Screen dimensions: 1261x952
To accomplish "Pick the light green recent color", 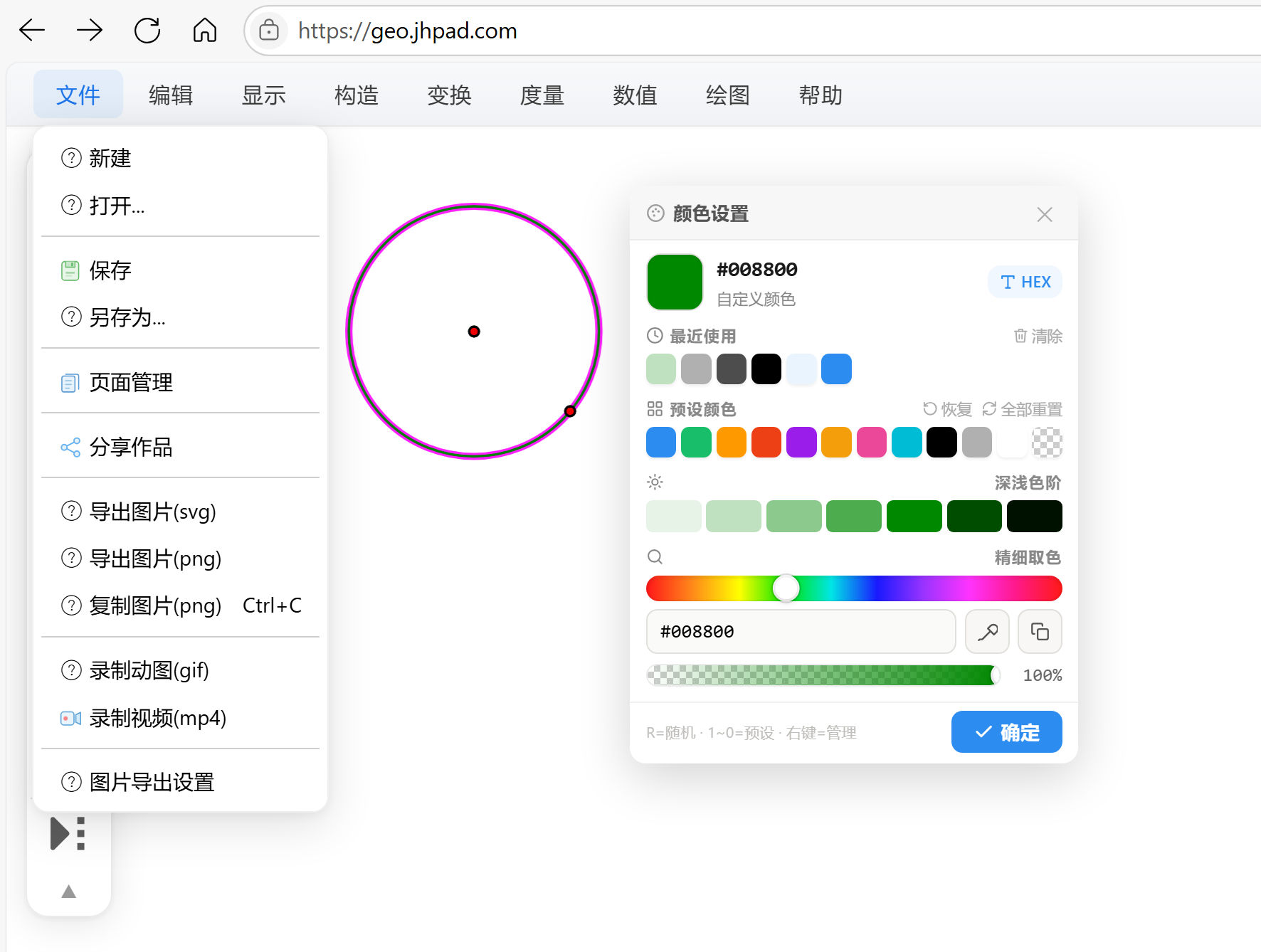I will (661, 369).
